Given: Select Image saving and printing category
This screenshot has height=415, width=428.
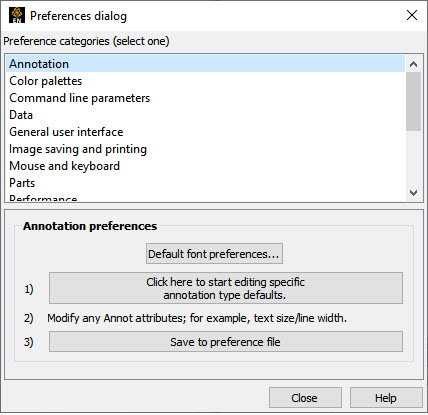Looking at the screenshot, I should pyautogui.click(x=205, y=149).
